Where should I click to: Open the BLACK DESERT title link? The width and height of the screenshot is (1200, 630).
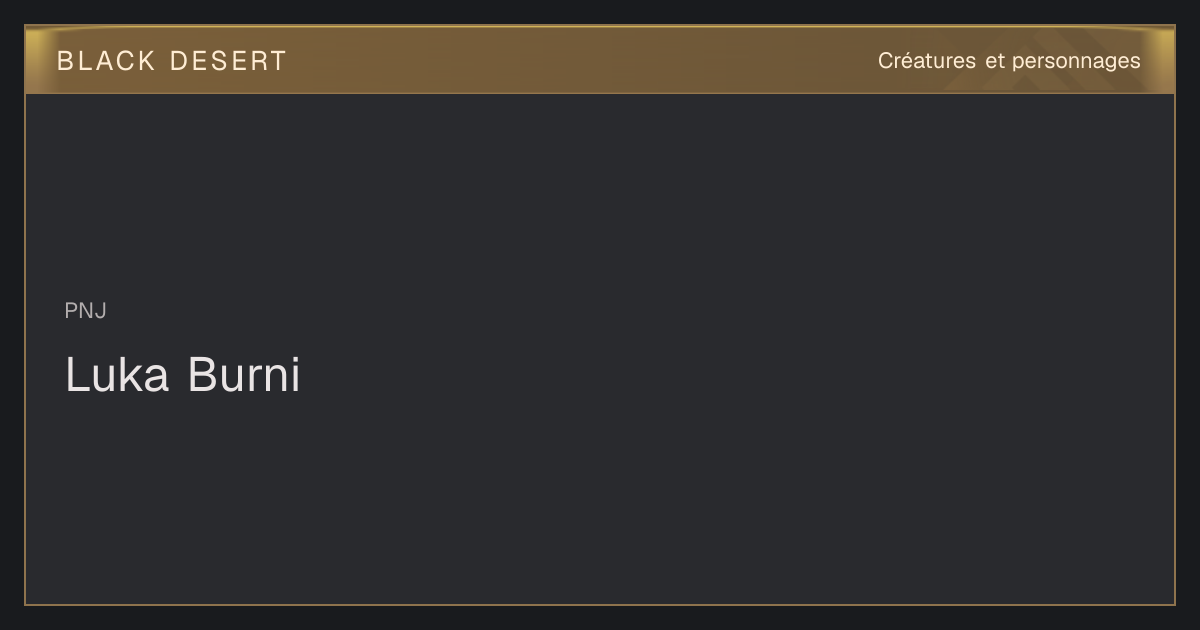point(172,61)
